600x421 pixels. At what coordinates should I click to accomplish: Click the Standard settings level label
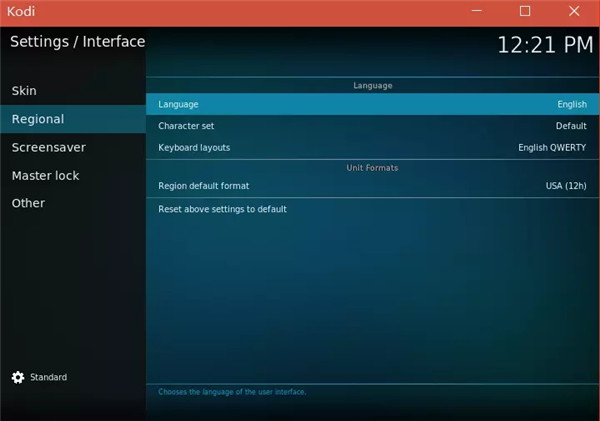48,377
